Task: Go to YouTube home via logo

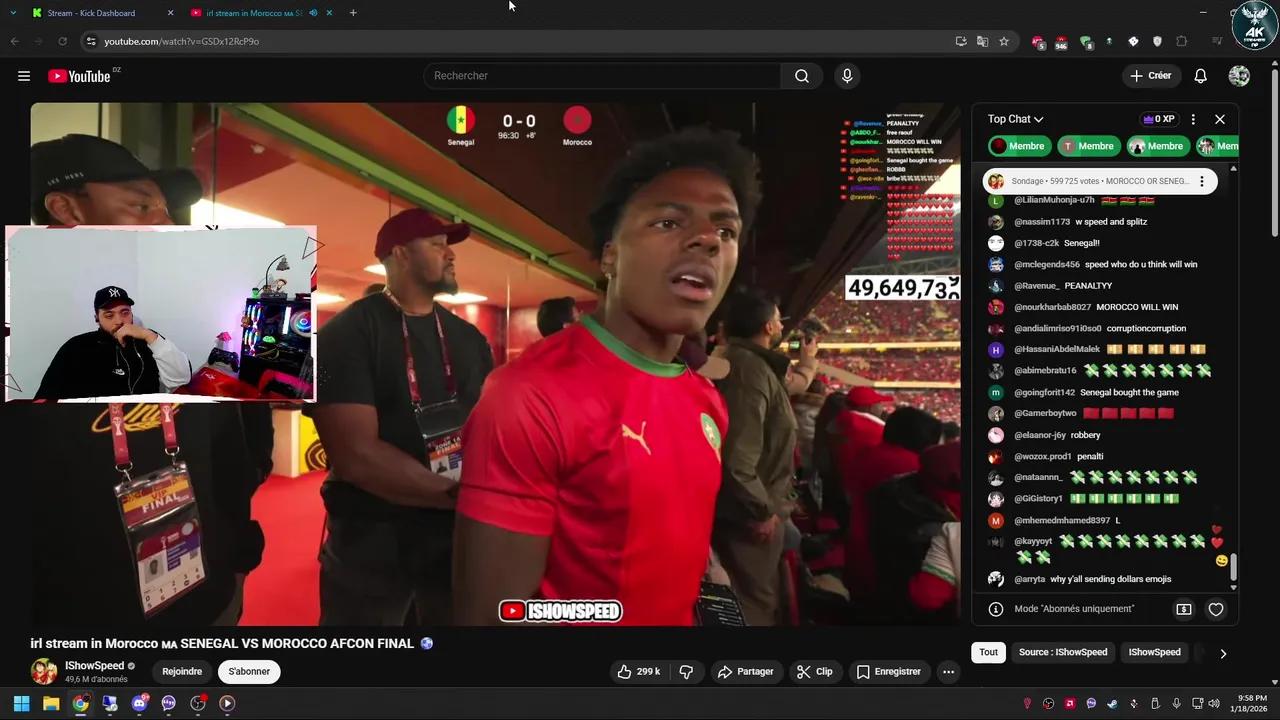Action: [79, 76]
